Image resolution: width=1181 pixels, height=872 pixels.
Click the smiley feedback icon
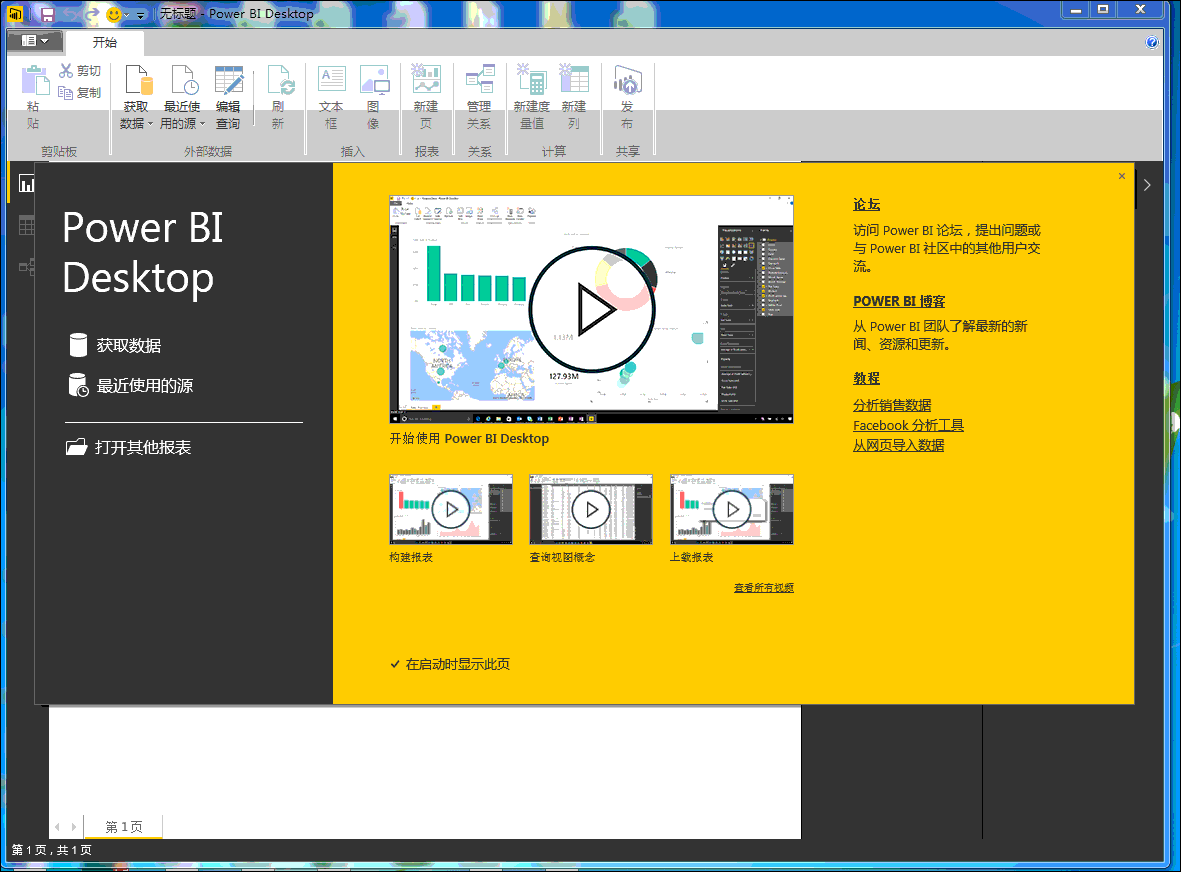tap(114, 14)
